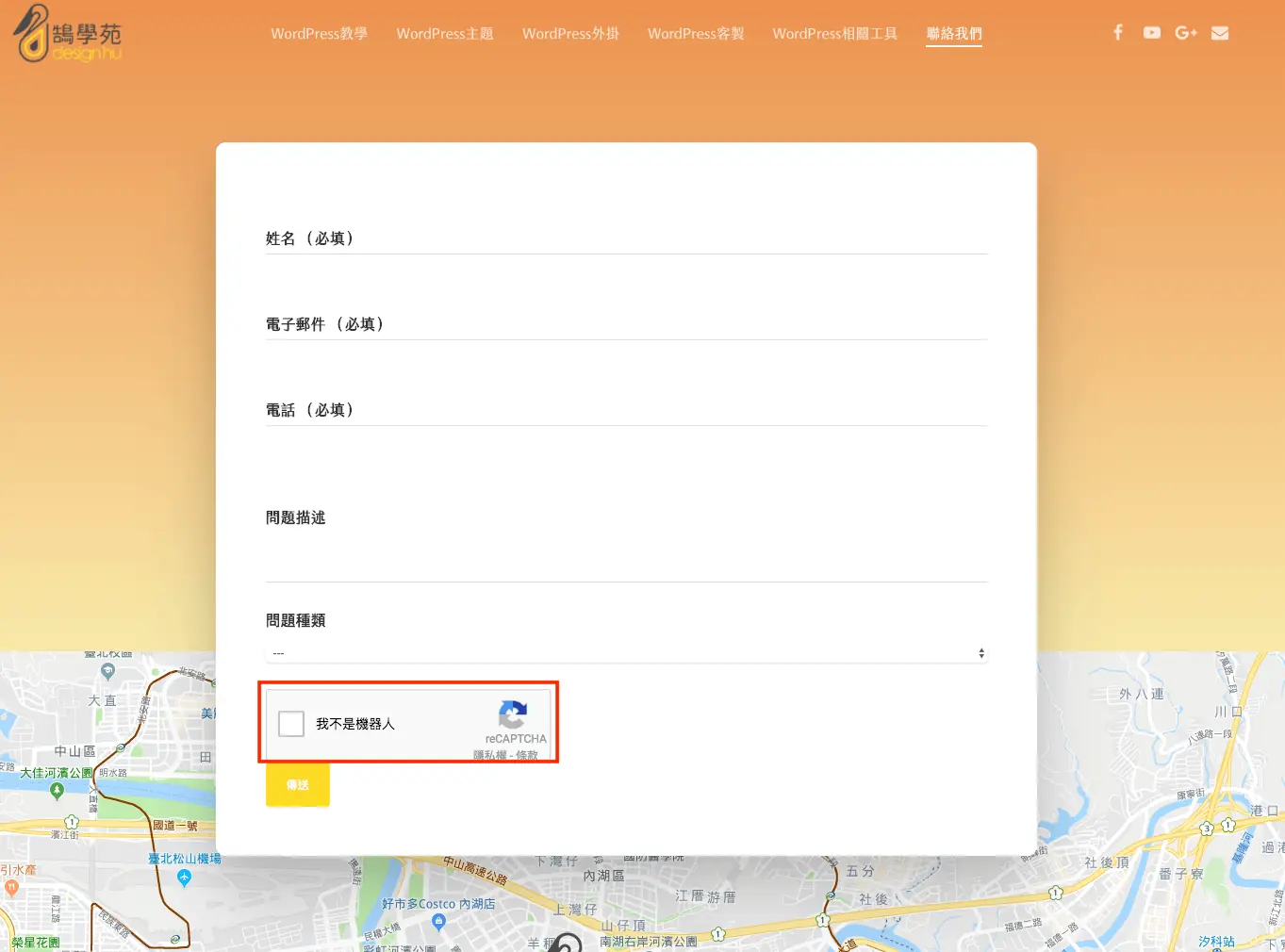Open the YouTube social icon

pos(1152,33)
